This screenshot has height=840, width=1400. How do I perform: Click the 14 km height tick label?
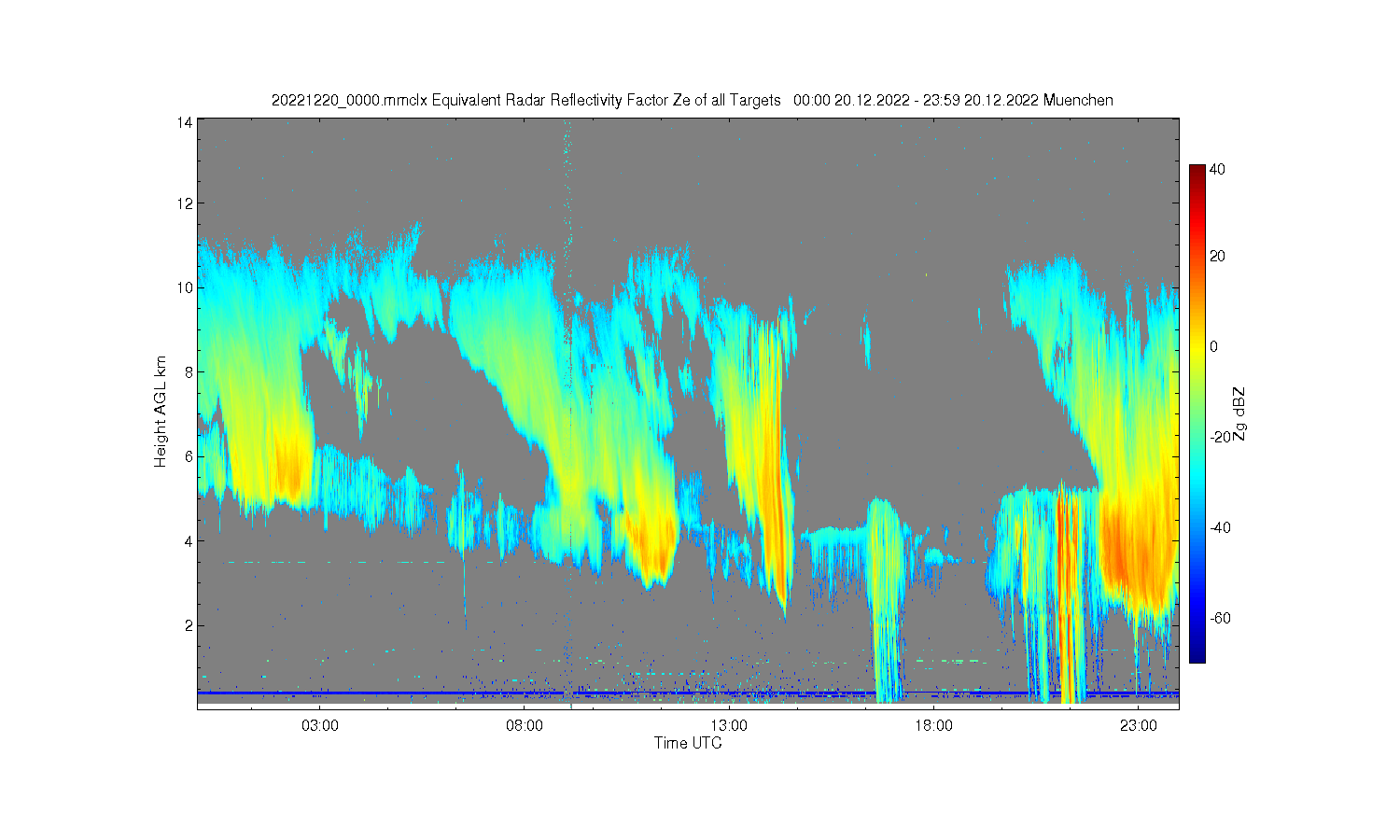(185, 122)
